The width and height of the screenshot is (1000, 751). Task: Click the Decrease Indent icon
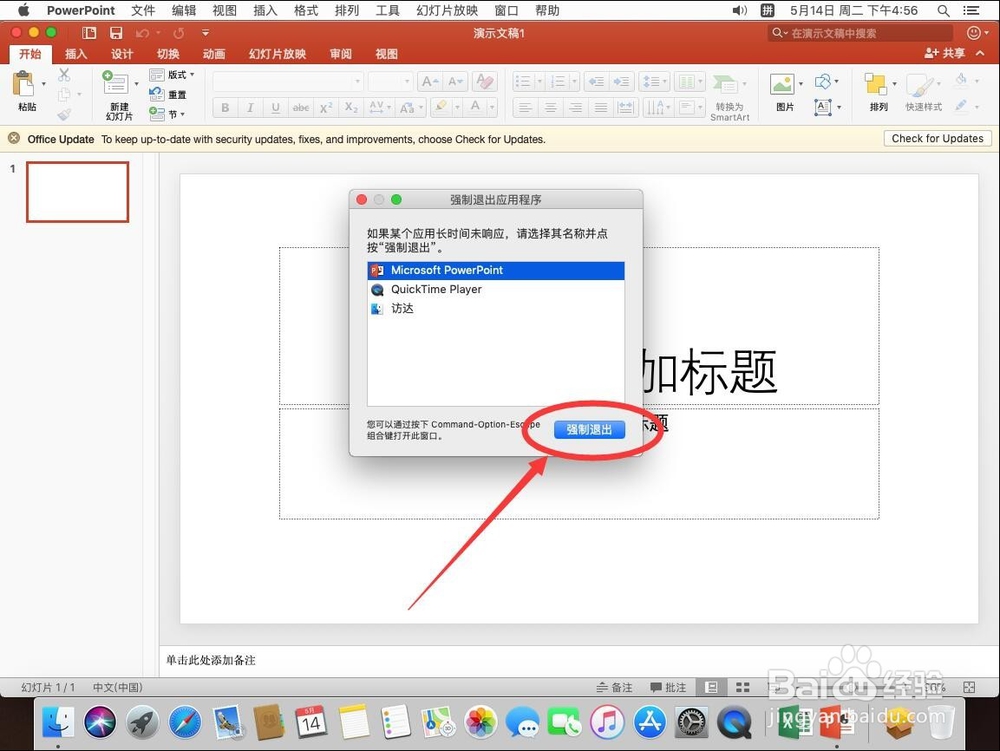(x=596, y=82)
